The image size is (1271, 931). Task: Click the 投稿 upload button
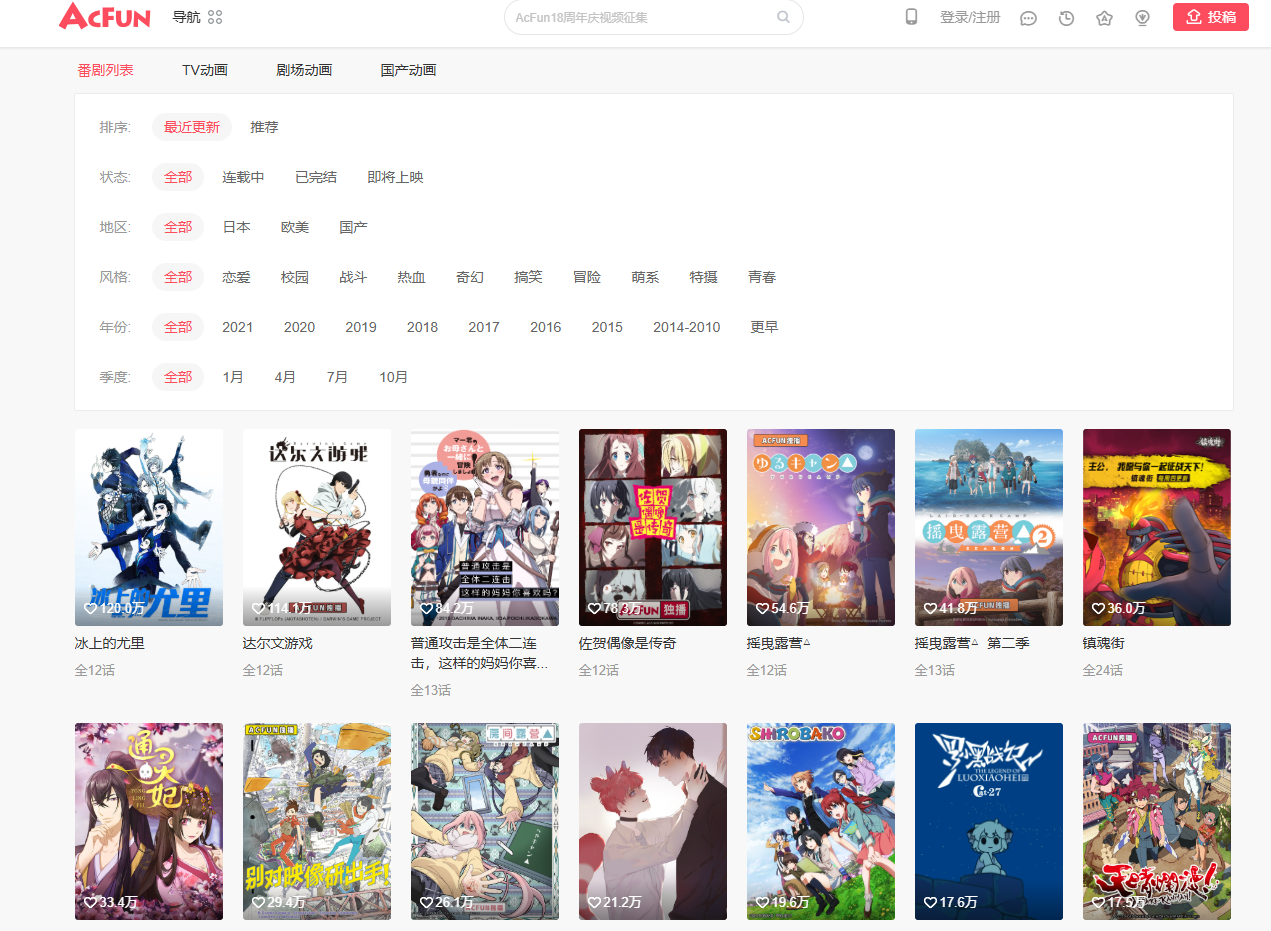pos(1210,17)
